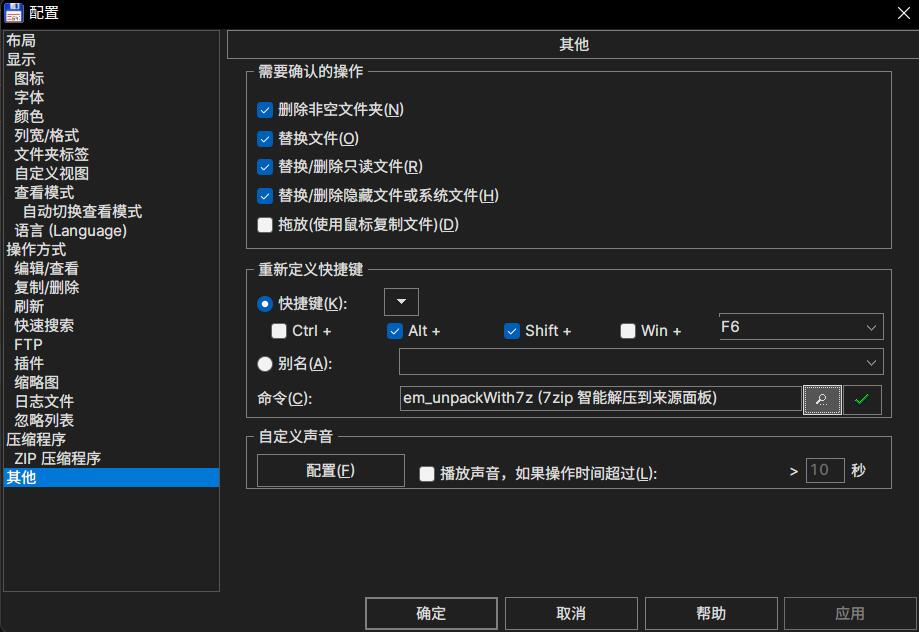919x632 pixels.
Task: Enable 拖放(使用鼠标复制文件) checkbox
Action: 265,225
